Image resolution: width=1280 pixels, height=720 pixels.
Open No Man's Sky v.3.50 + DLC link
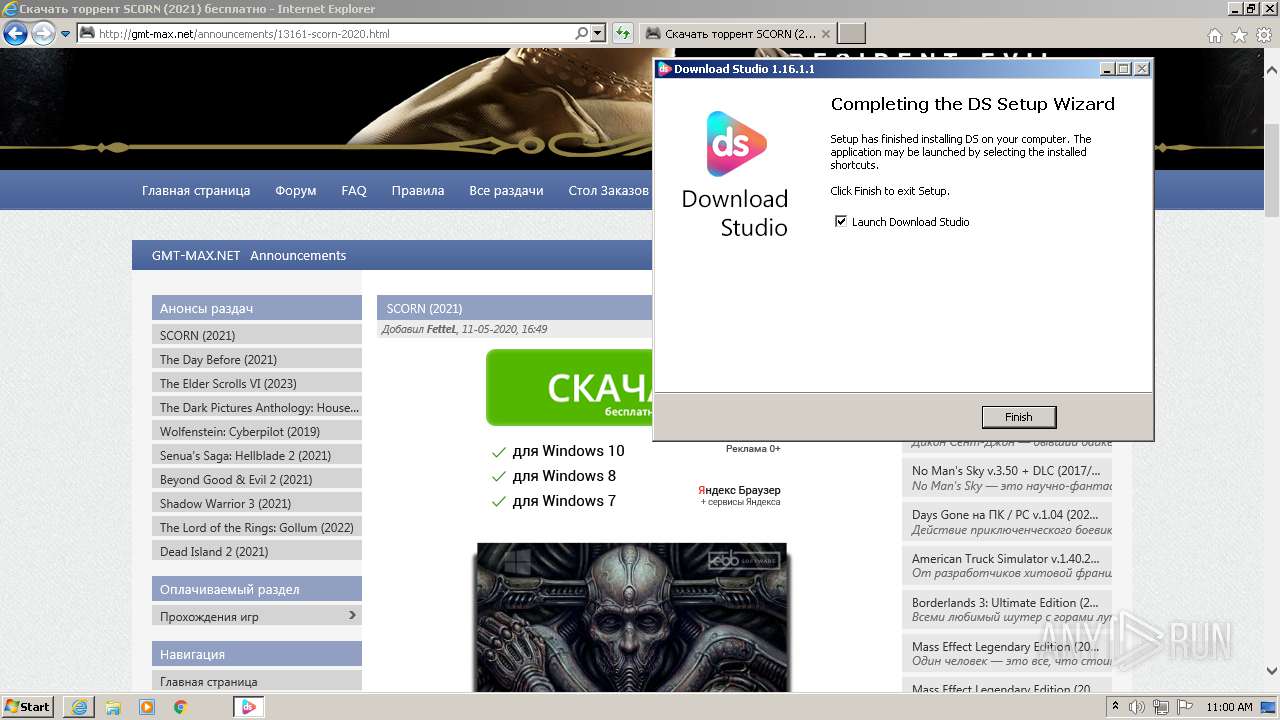pyautogui.click(x=1006, y=470)
